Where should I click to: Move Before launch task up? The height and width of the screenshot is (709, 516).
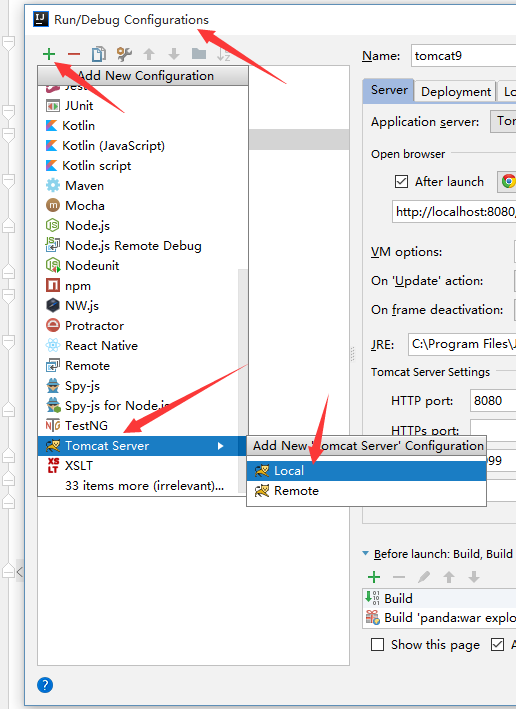pyautogui.click(x=449, y=577)
